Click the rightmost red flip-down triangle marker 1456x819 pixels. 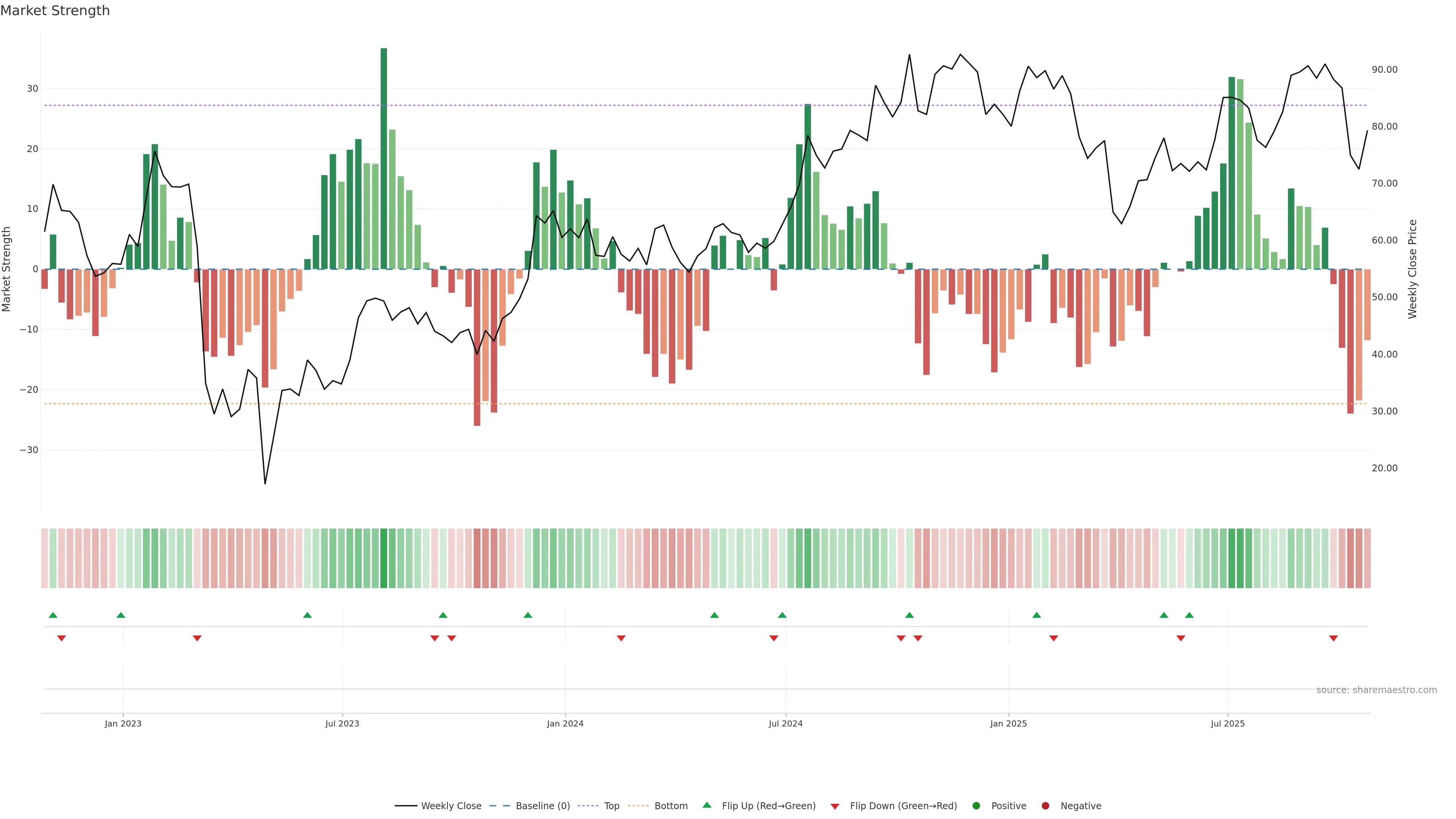1334,638
